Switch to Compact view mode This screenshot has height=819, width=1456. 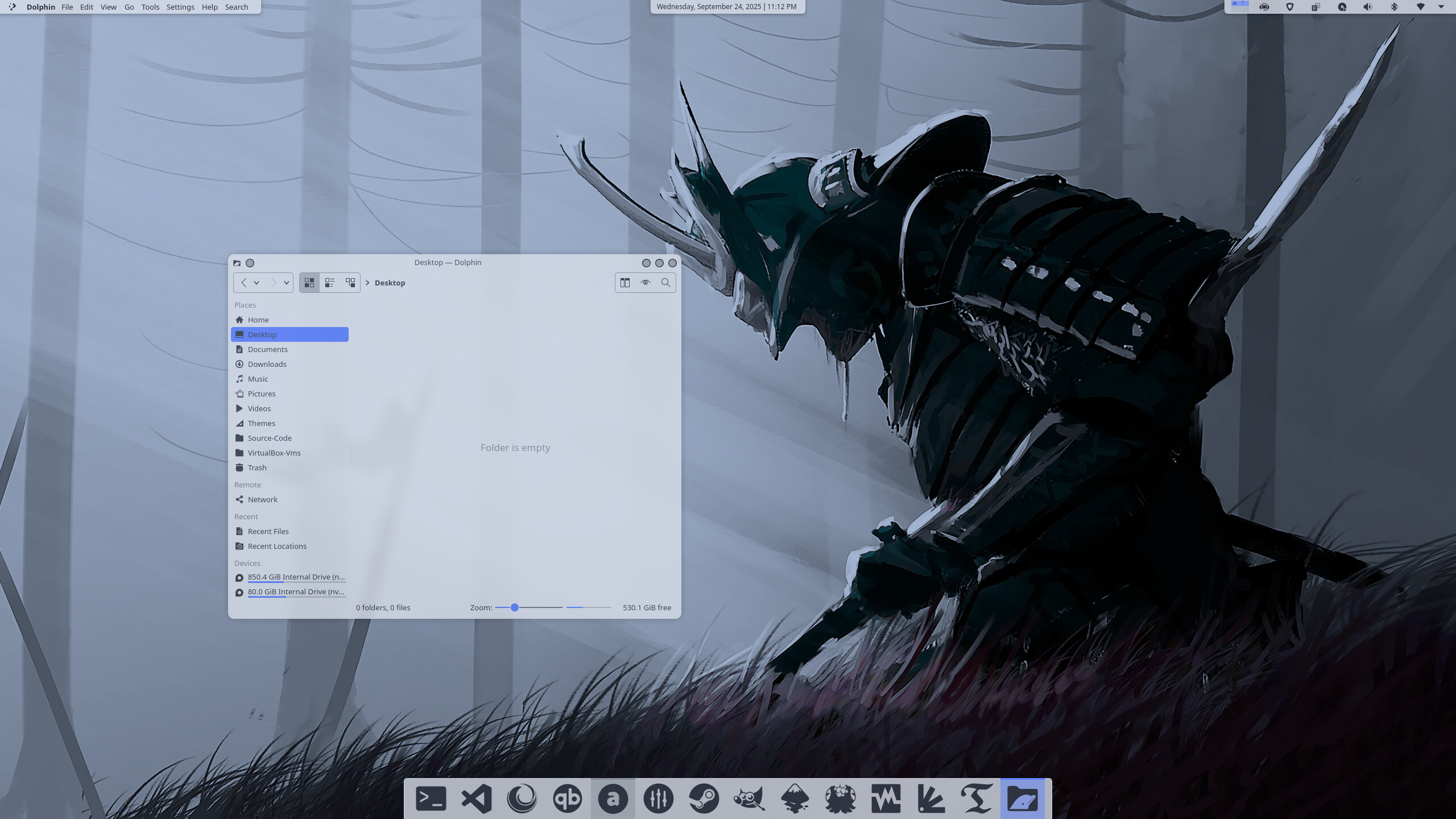point(330,283)
